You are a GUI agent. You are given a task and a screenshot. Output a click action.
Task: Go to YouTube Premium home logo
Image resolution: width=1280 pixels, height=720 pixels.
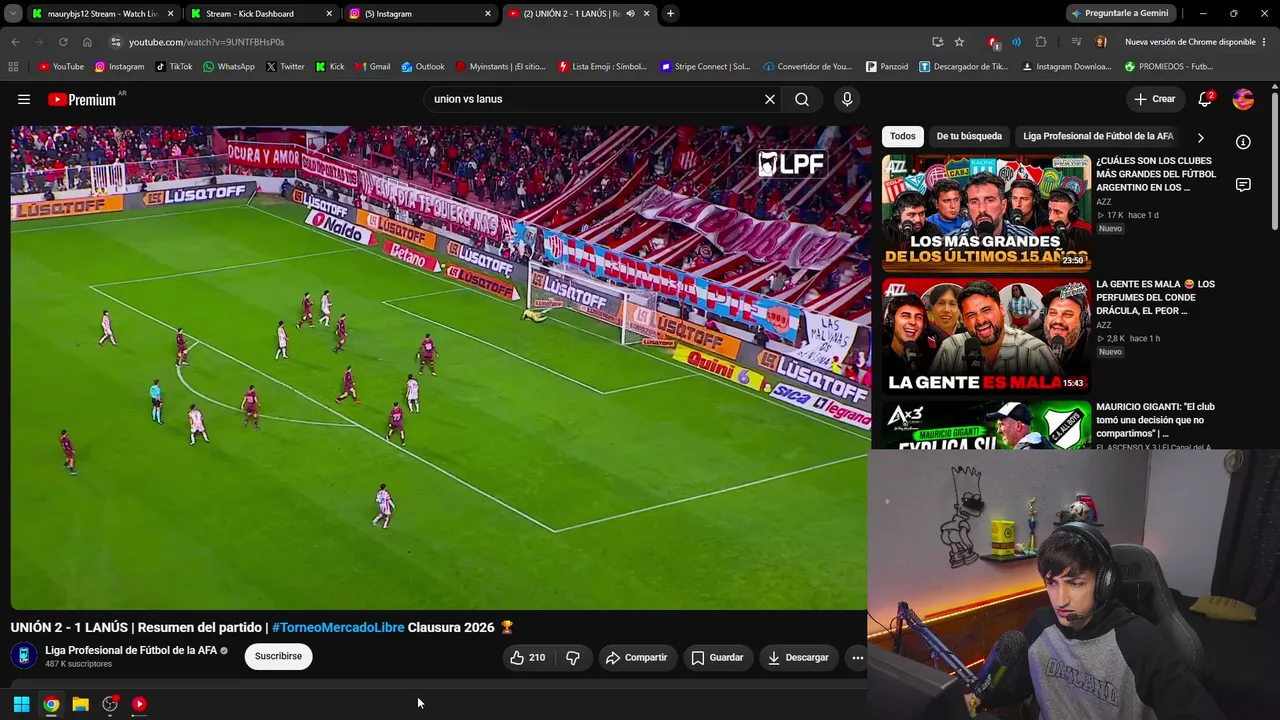pyautogui.click(x=82, y=99)
